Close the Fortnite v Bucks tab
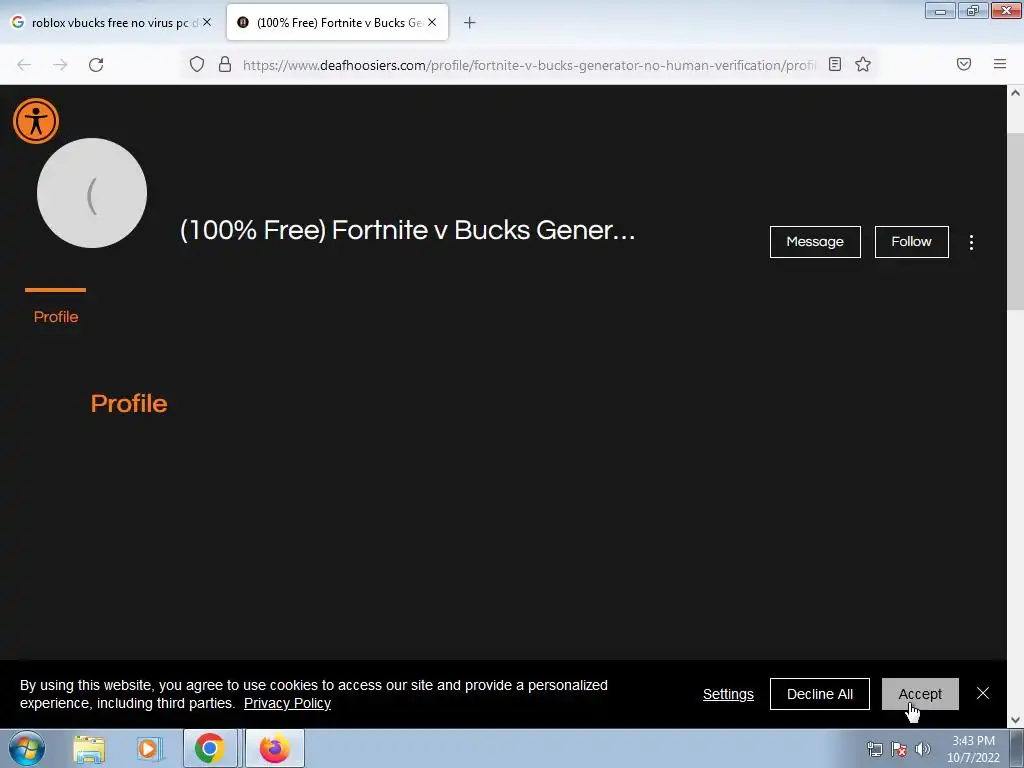 (432, 22)
